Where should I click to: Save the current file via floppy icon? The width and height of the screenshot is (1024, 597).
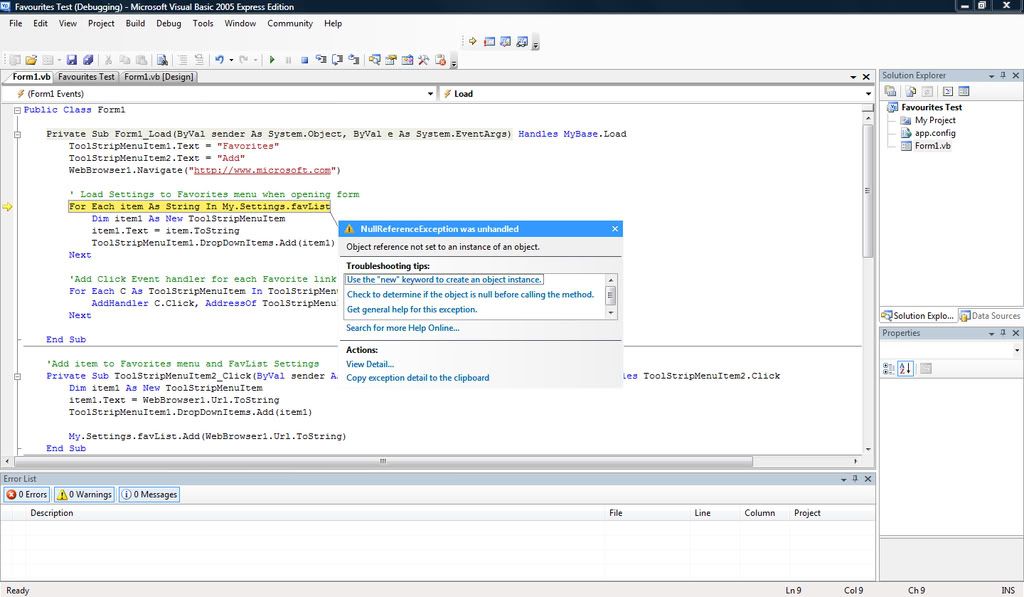pos(72,60)
